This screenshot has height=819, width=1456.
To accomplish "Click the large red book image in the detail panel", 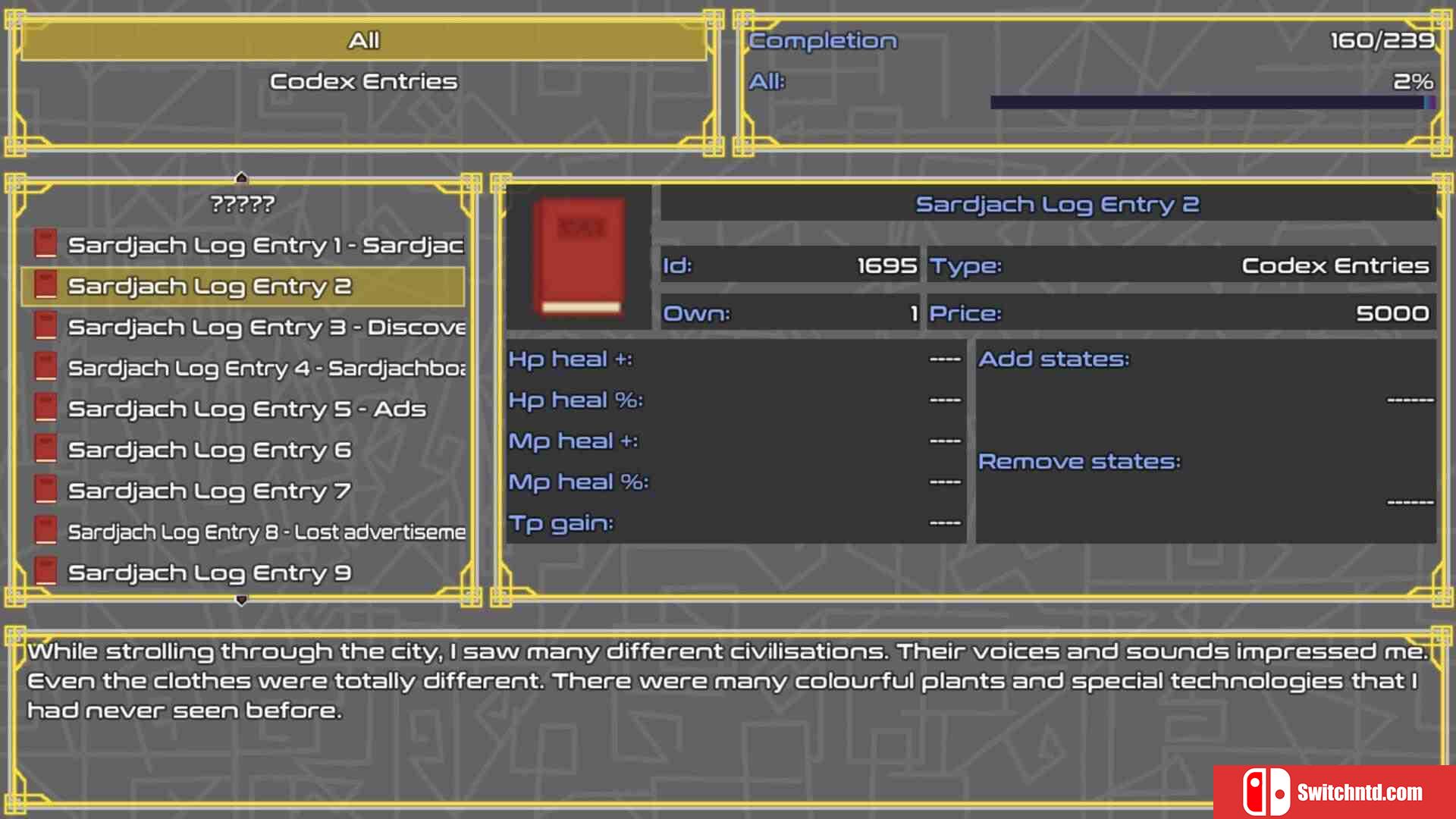I will pyautogui.click(x=580, y=256).
